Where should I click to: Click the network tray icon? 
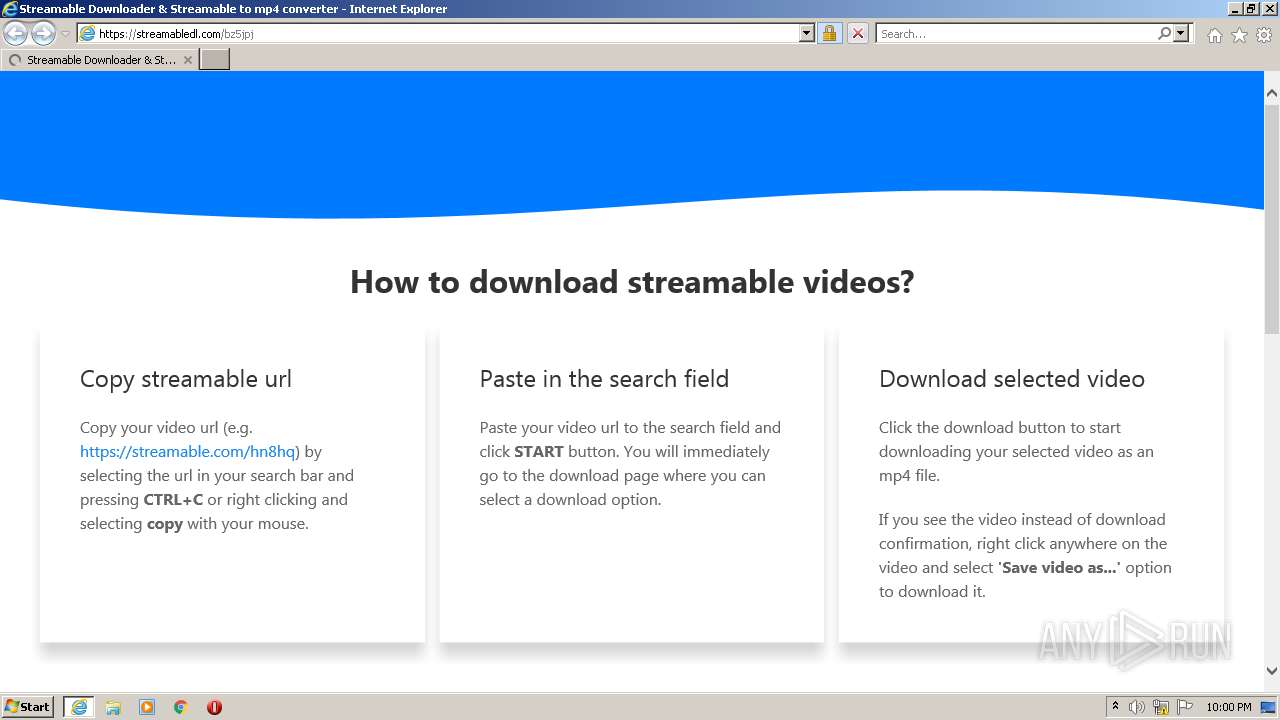click(1161, 707)
